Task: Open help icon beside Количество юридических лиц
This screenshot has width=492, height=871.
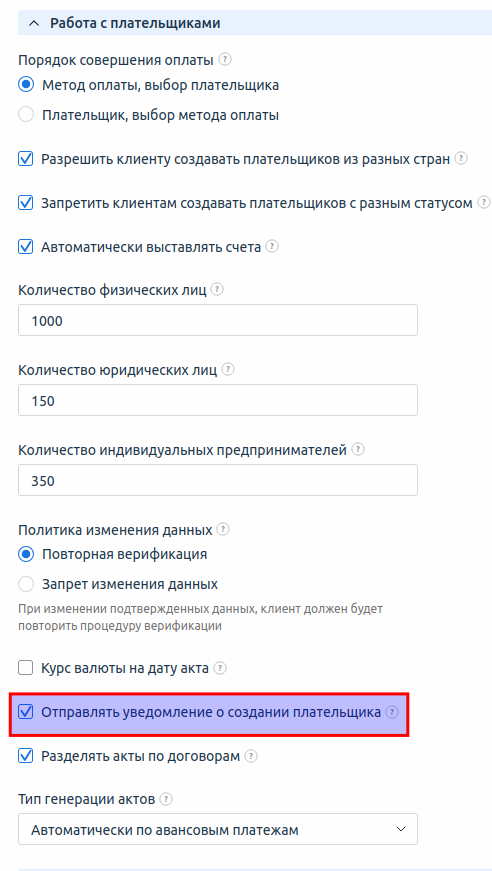Action: click(228, 369)
